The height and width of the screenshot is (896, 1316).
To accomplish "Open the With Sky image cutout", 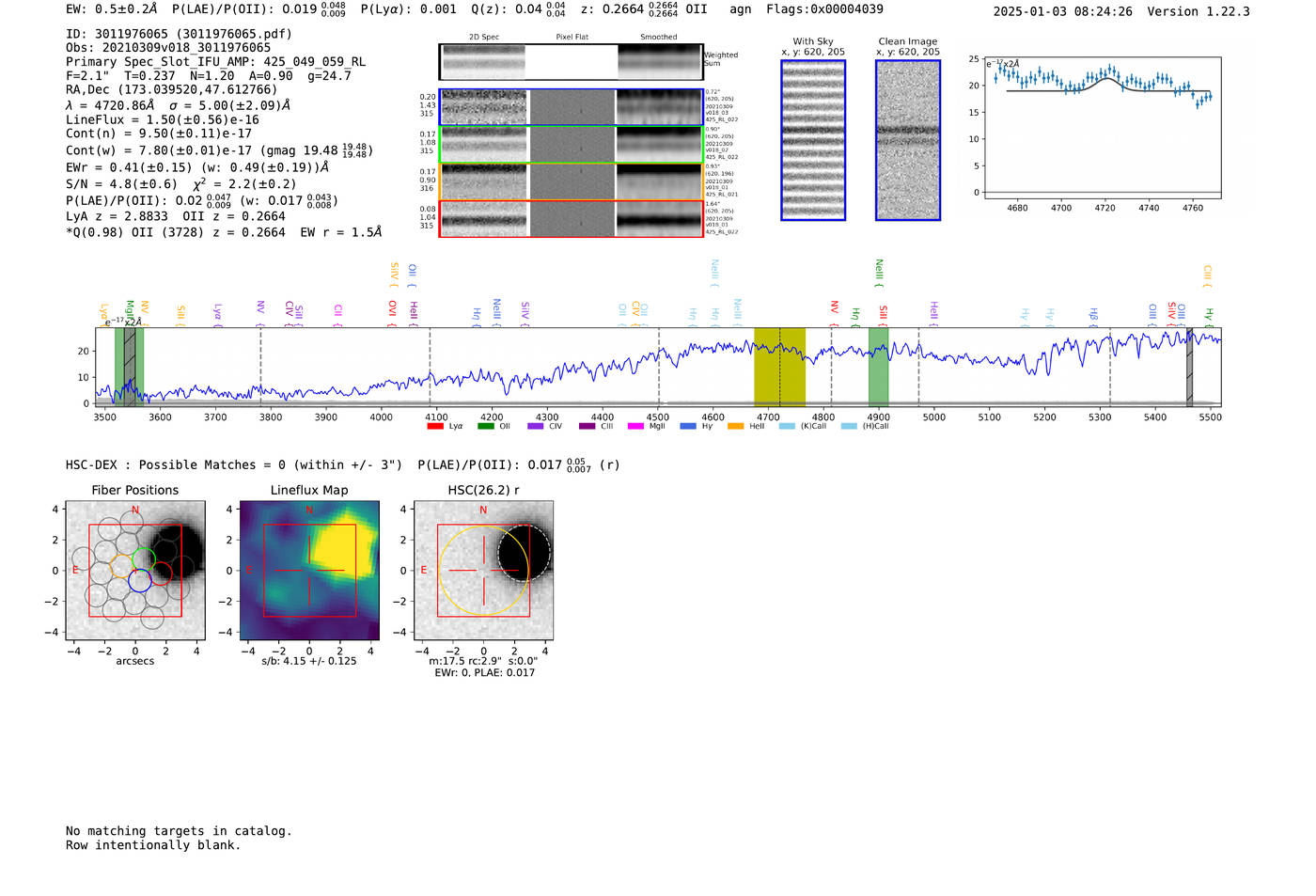I will [x=813, y=140].
